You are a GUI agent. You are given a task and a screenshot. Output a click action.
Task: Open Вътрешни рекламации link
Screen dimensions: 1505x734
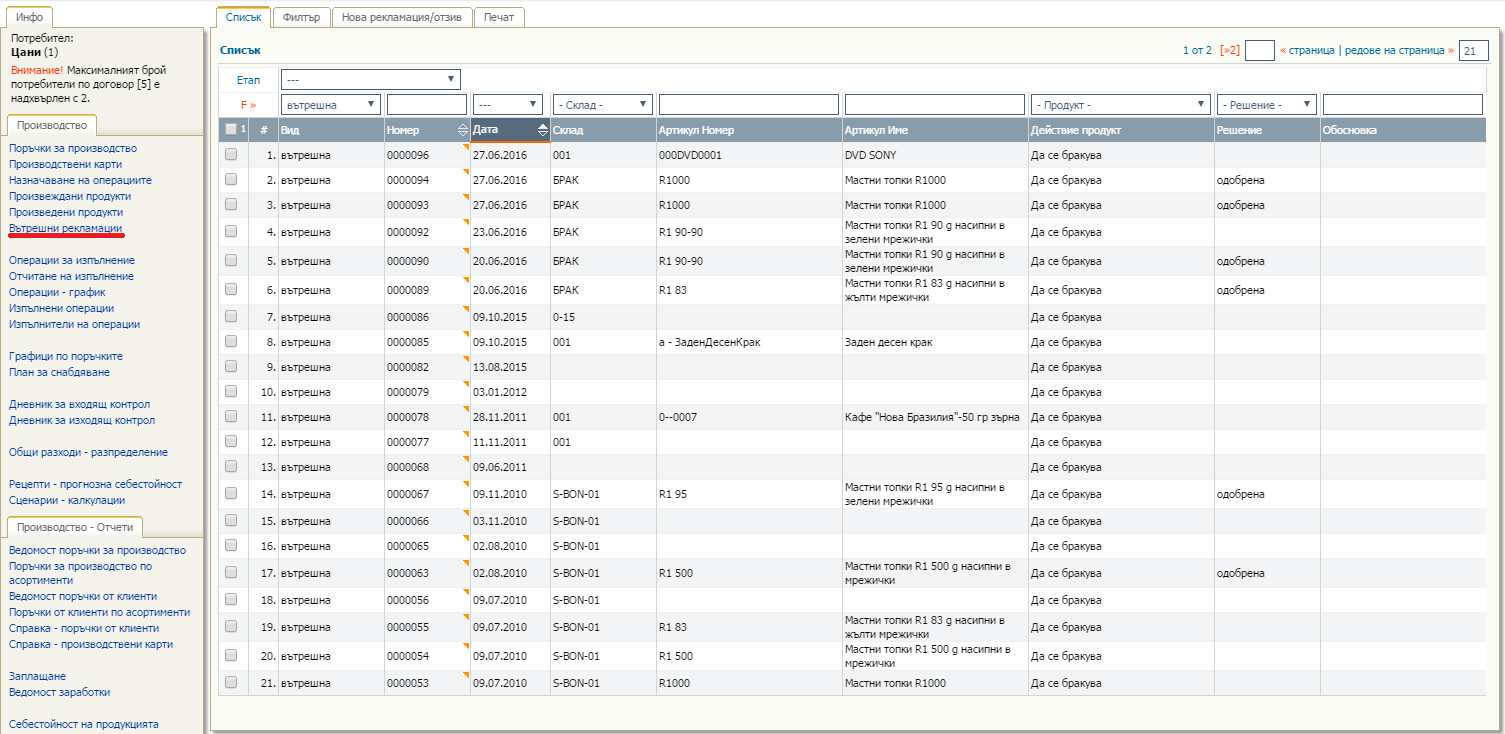(66, 228)
